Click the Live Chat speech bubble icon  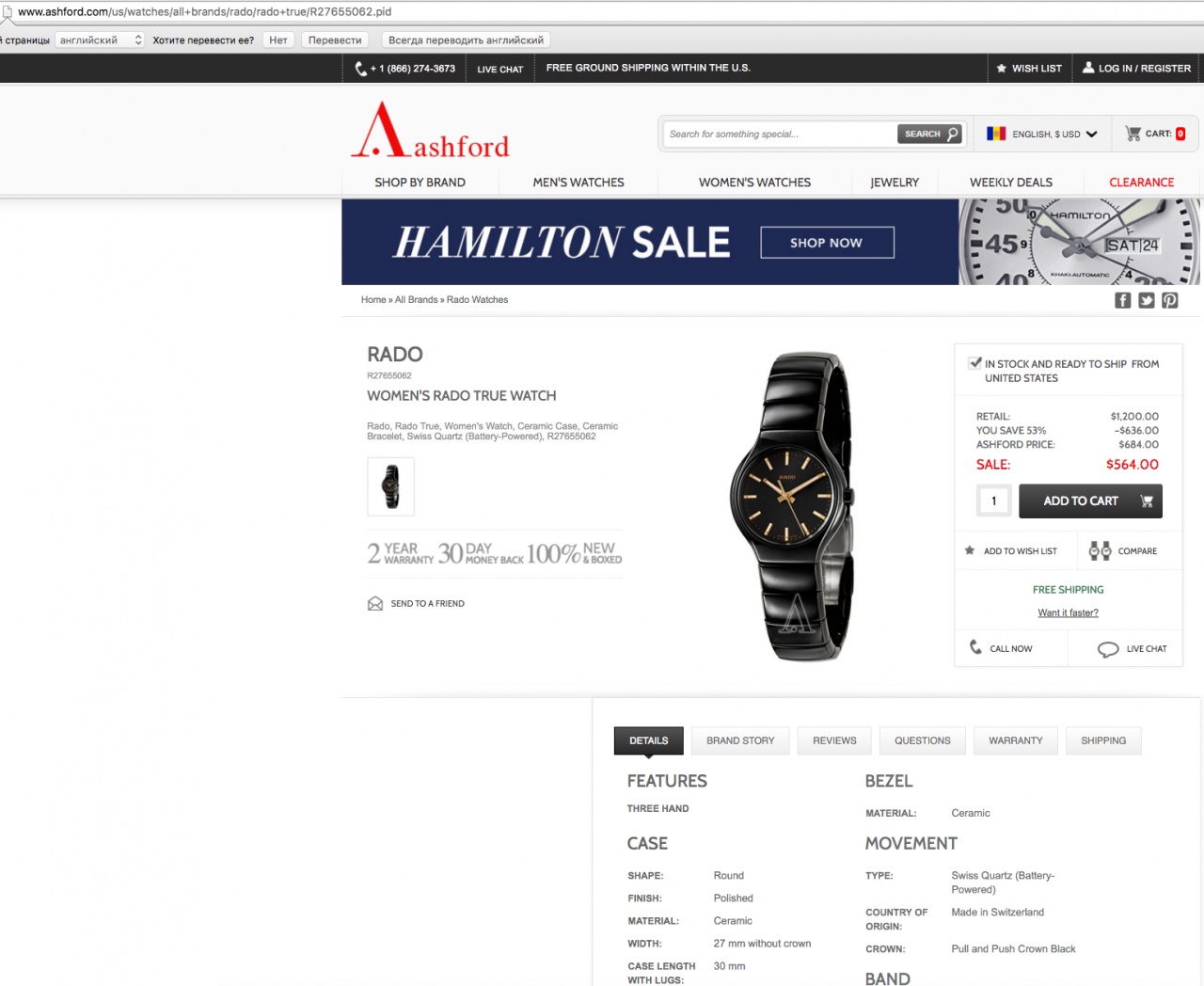1108,649
